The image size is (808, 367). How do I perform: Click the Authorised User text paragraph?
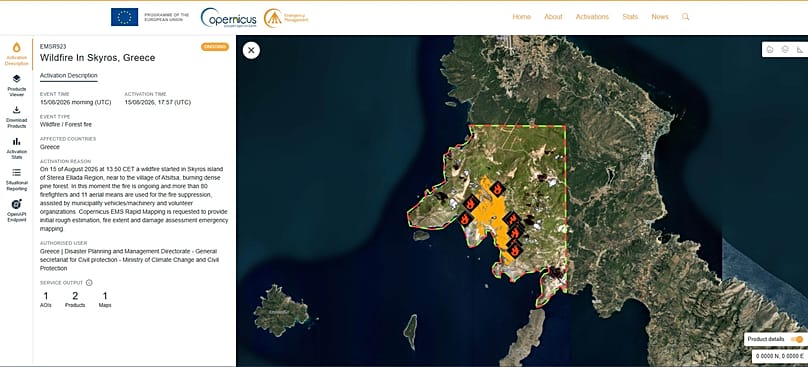[131, 260]
